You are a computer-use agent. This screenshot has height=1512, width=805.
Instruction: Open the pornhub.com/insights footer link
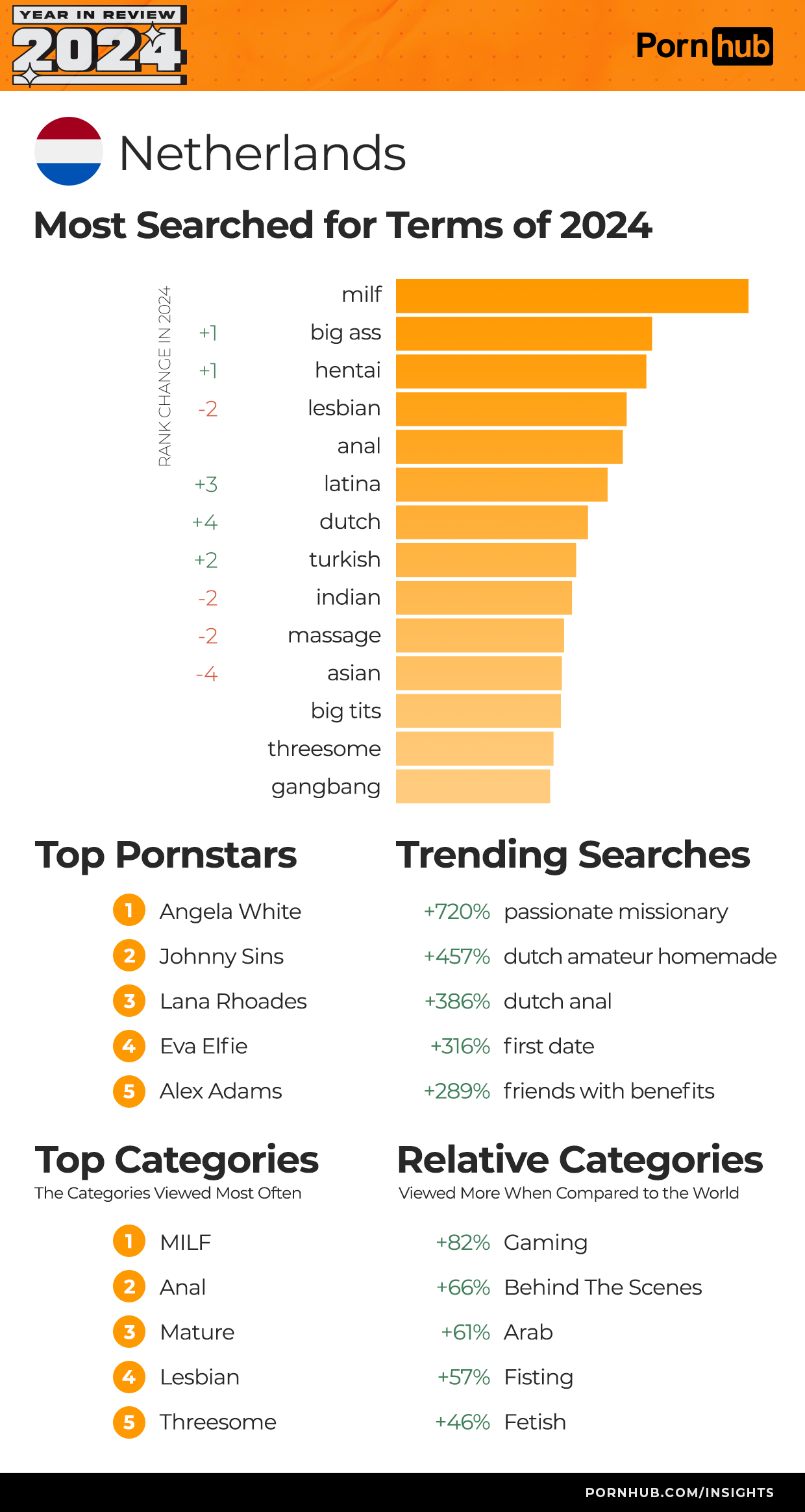click(679, 1493)
